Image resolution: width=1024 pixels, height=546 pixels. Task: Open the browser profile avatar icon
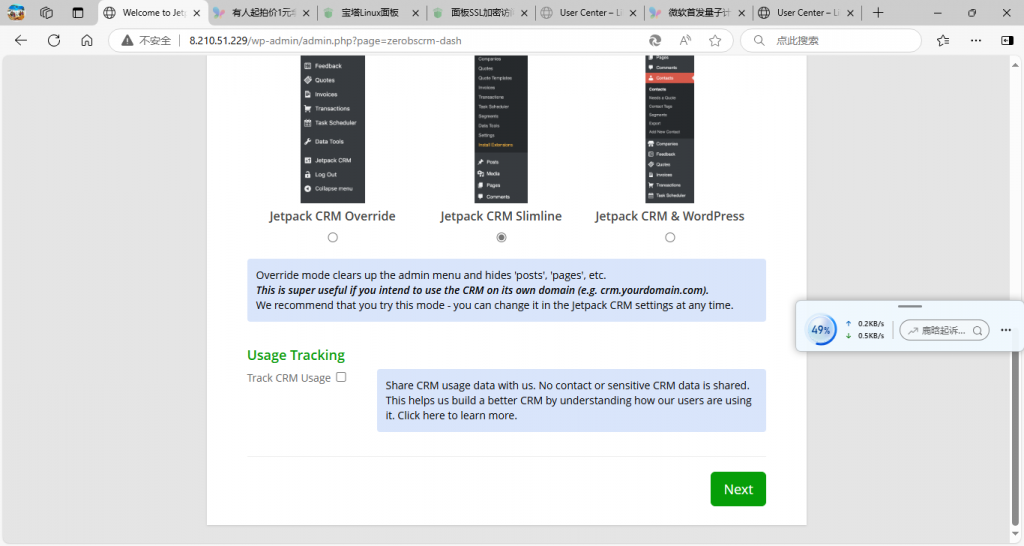point(16,12)
